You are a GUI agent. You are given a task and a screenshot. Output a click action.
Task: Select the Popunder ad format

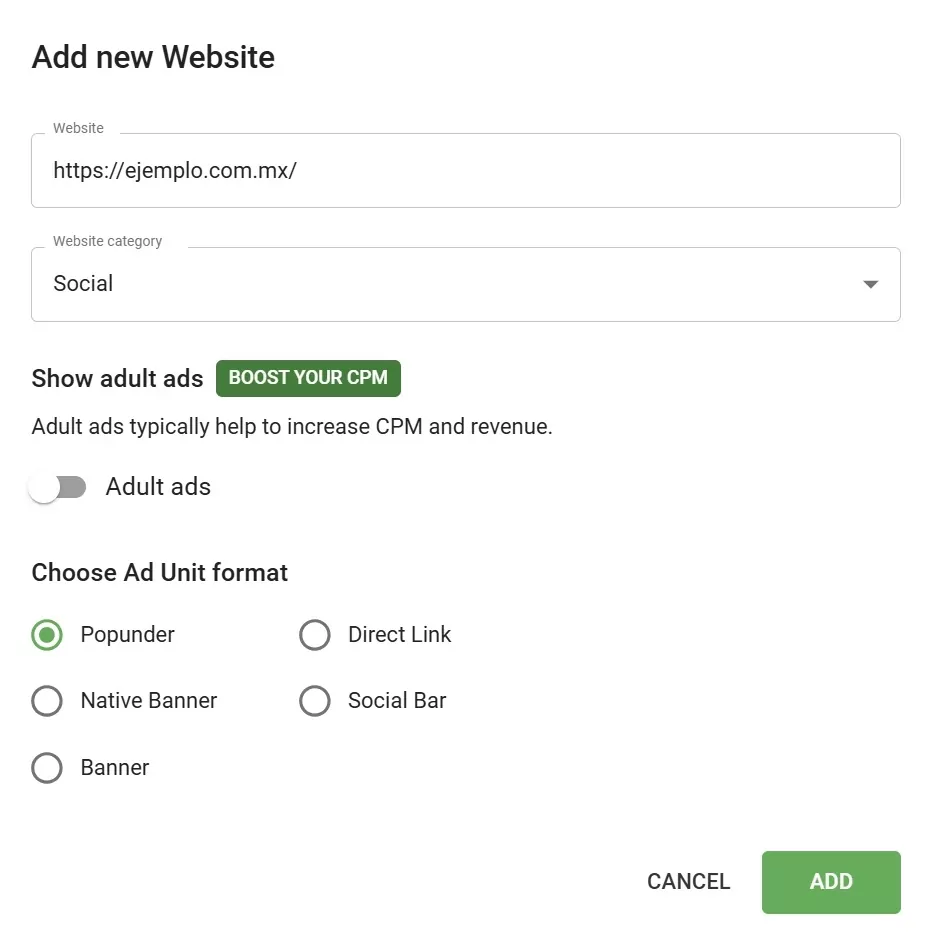point(46,634)
